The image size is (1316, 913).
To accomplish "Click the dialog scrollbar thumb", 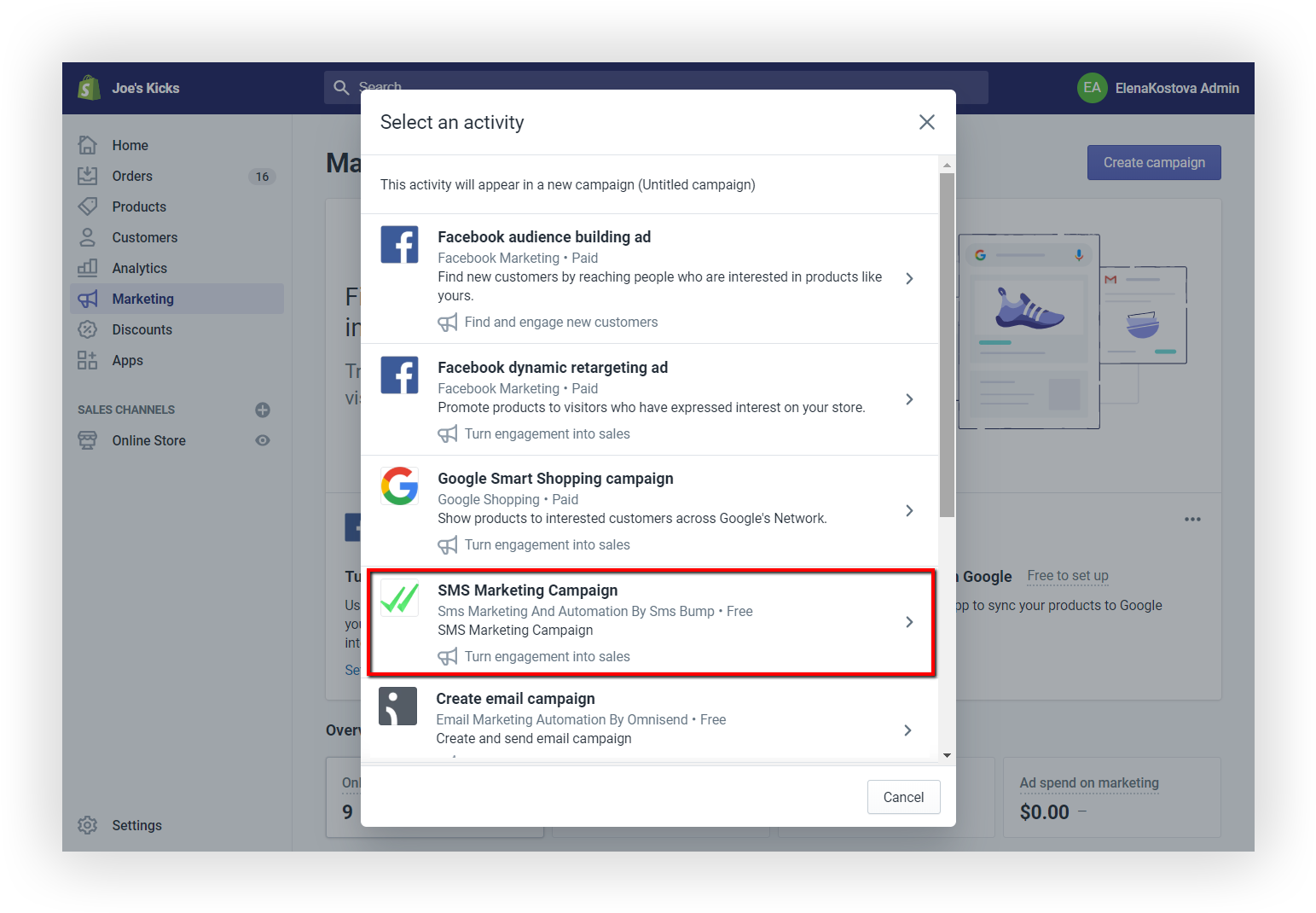I will pyautogui.click(x=947, y=345).
